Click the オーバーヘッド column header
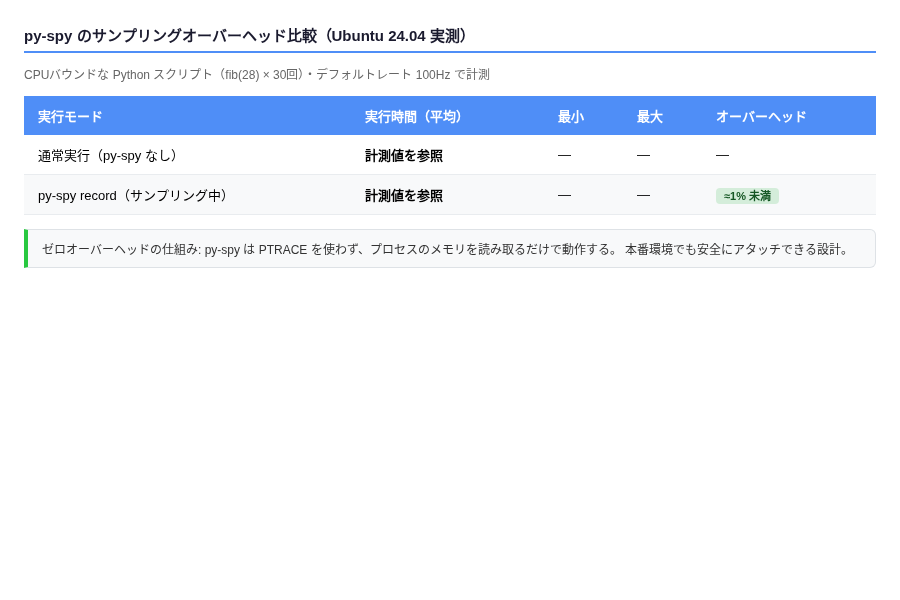Screen dimensions: 900x600 click(x=761, y=117)
